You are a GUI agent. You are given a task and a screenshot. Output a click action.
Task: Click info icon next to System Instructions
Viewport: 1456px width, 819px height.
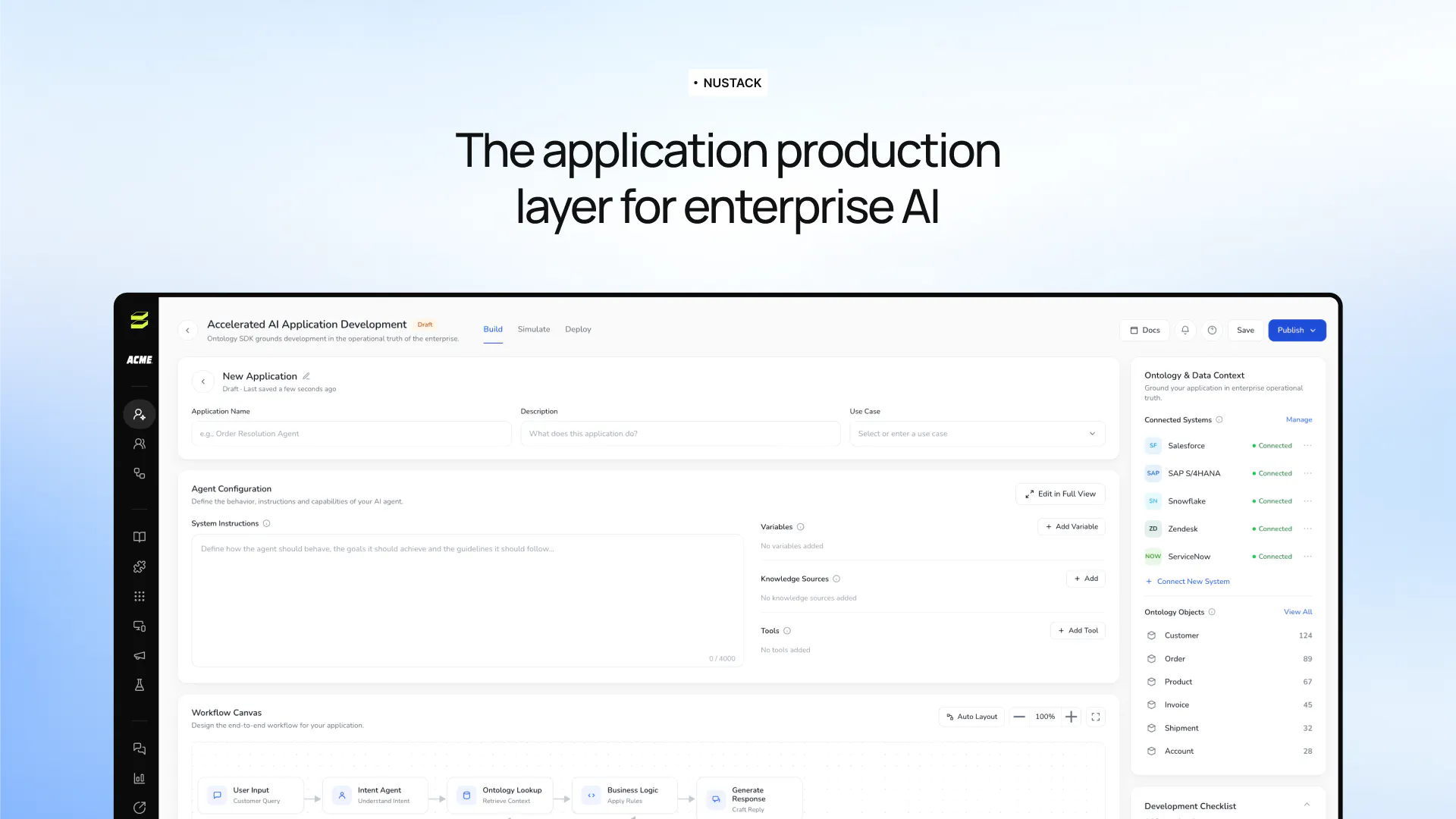coord(266,523)
